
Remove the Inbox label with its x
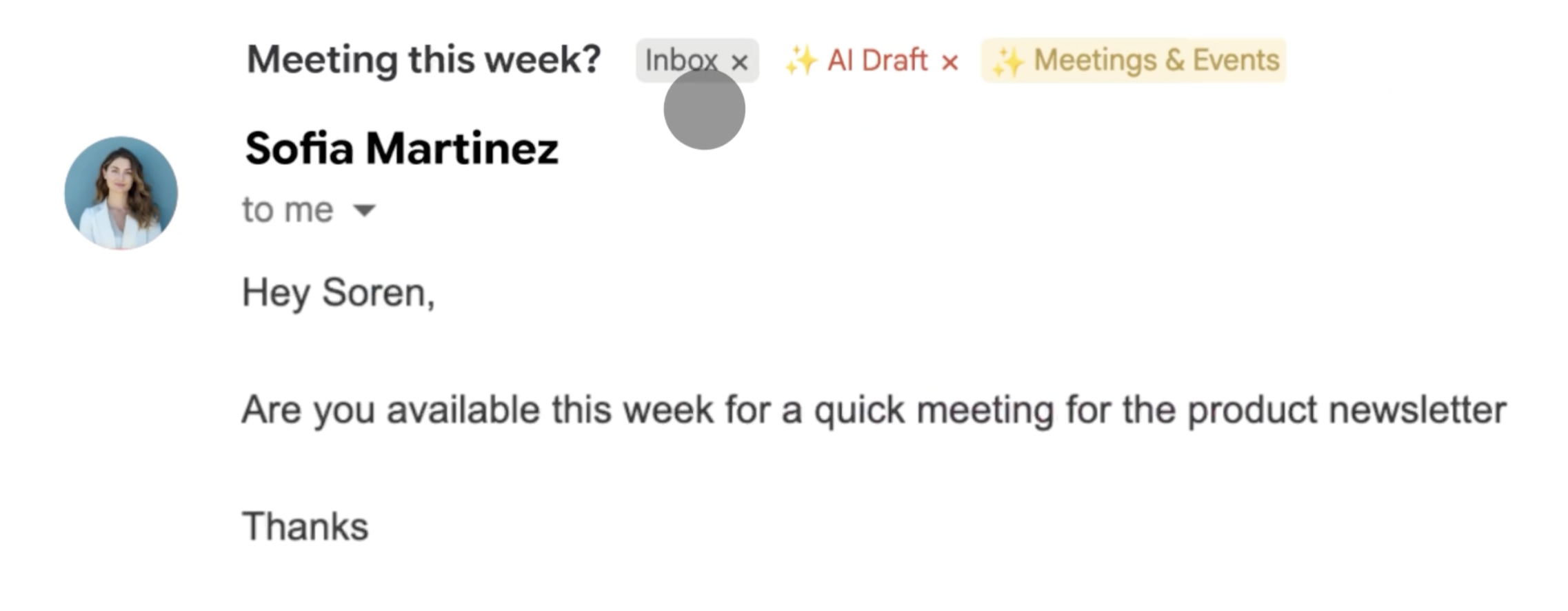tap(740, 62)
